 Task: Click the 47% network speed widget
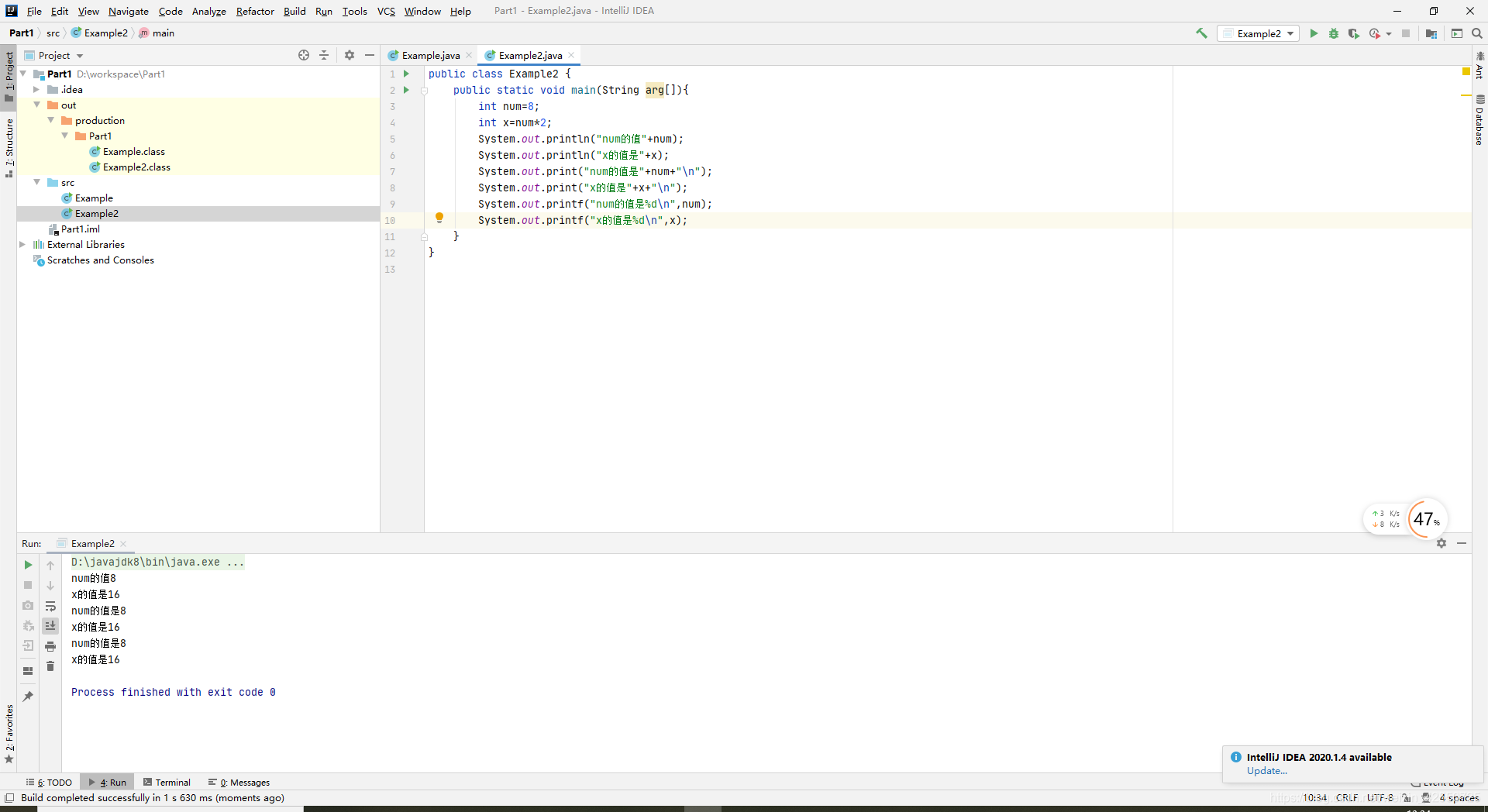tap(1425, 518)
